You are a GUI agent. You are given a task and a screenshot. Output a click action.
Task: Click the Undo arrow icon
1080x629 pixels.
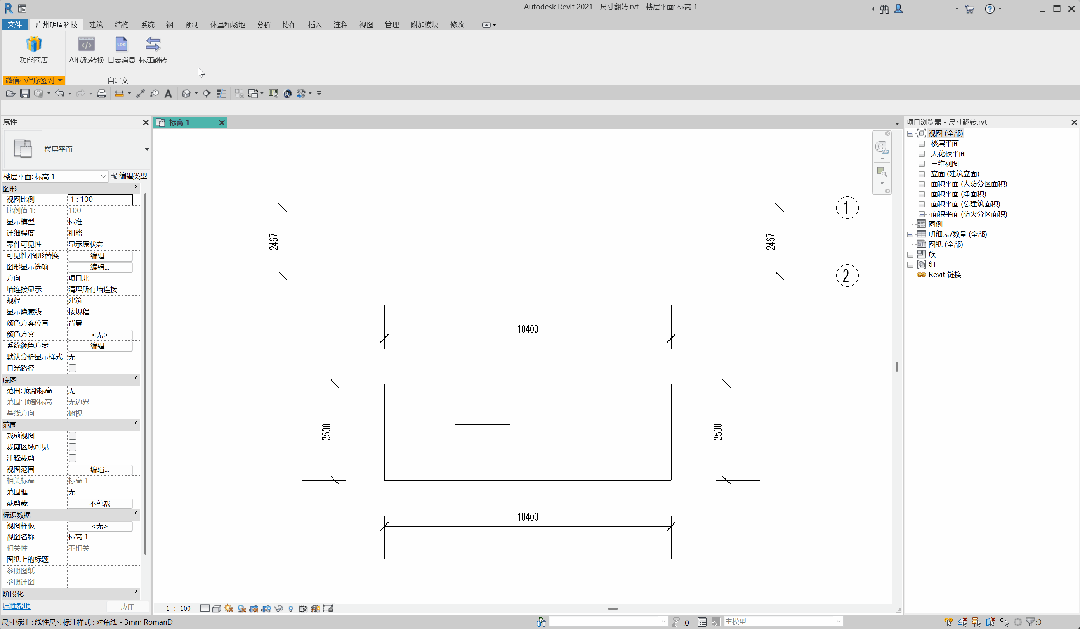click(60, 94)
